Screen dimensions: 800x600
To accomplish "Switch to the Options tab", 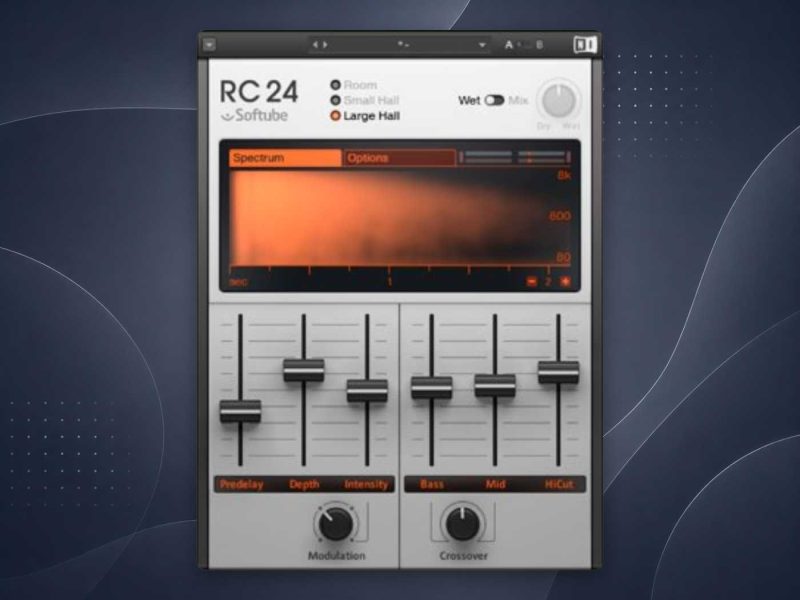I will tap(399, 158).
